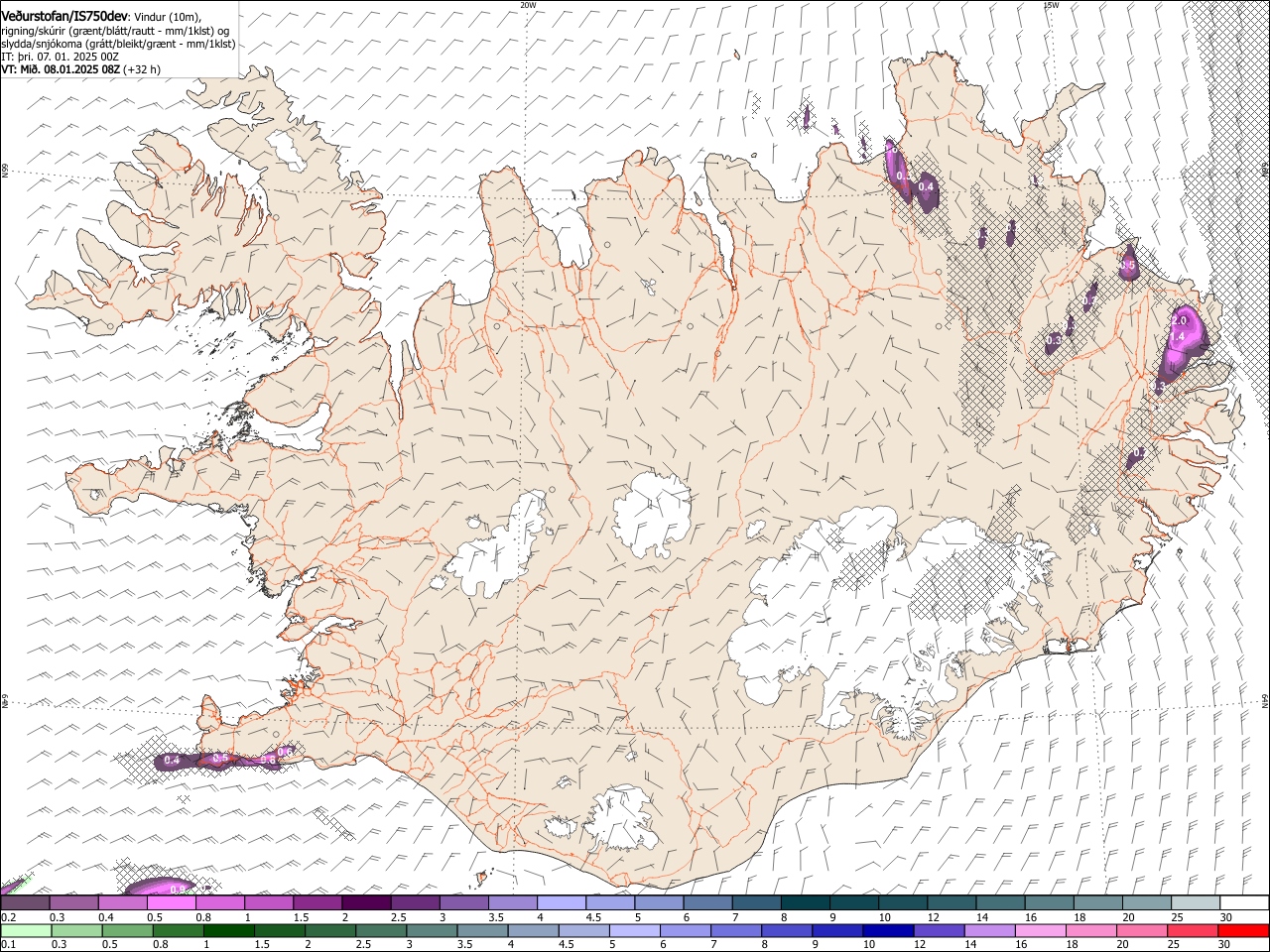The image size is (1270, 952).
Task: Pick the deep navy bottom-row swatch at 10
Action: pos(887,931)
